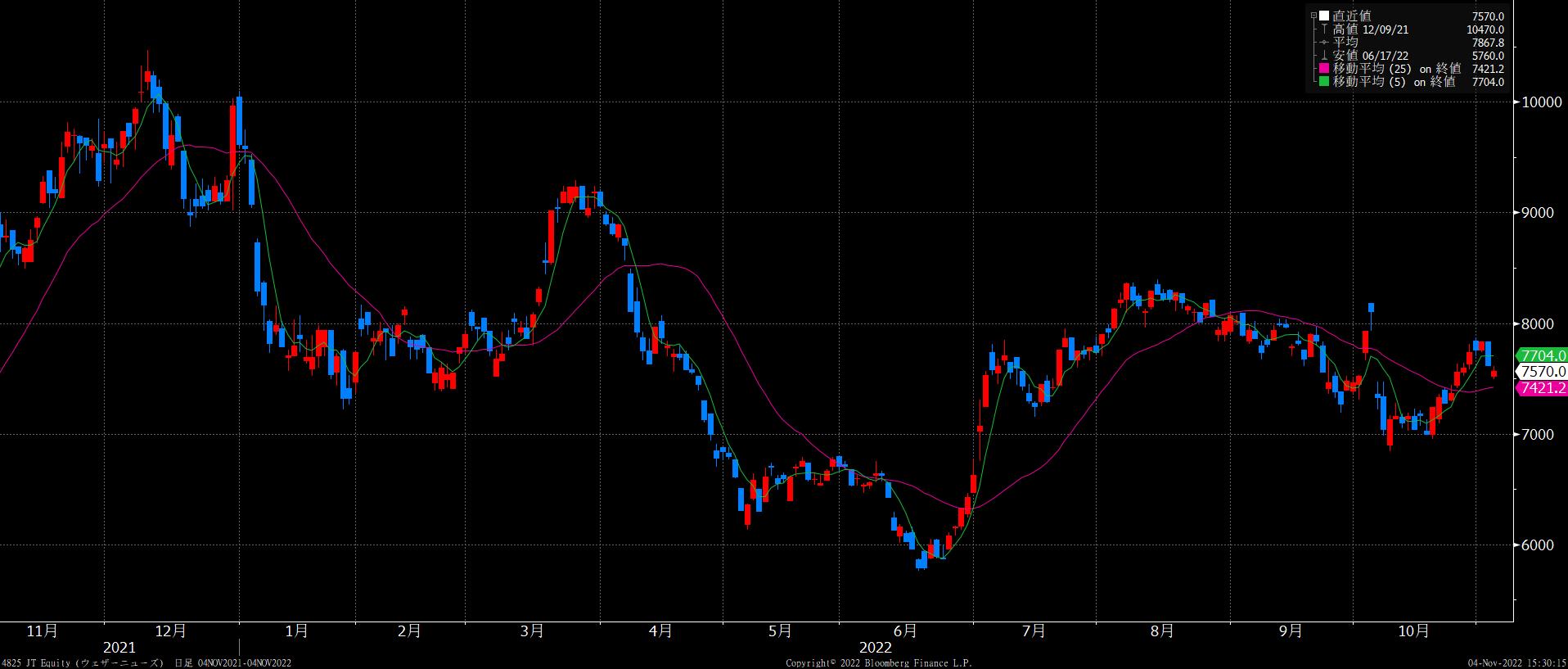Image resolution: width=1568 pixels, height=669 pixels.
Task: Click the 2022 year label on time axis
Action: click(x=875, y=648)
